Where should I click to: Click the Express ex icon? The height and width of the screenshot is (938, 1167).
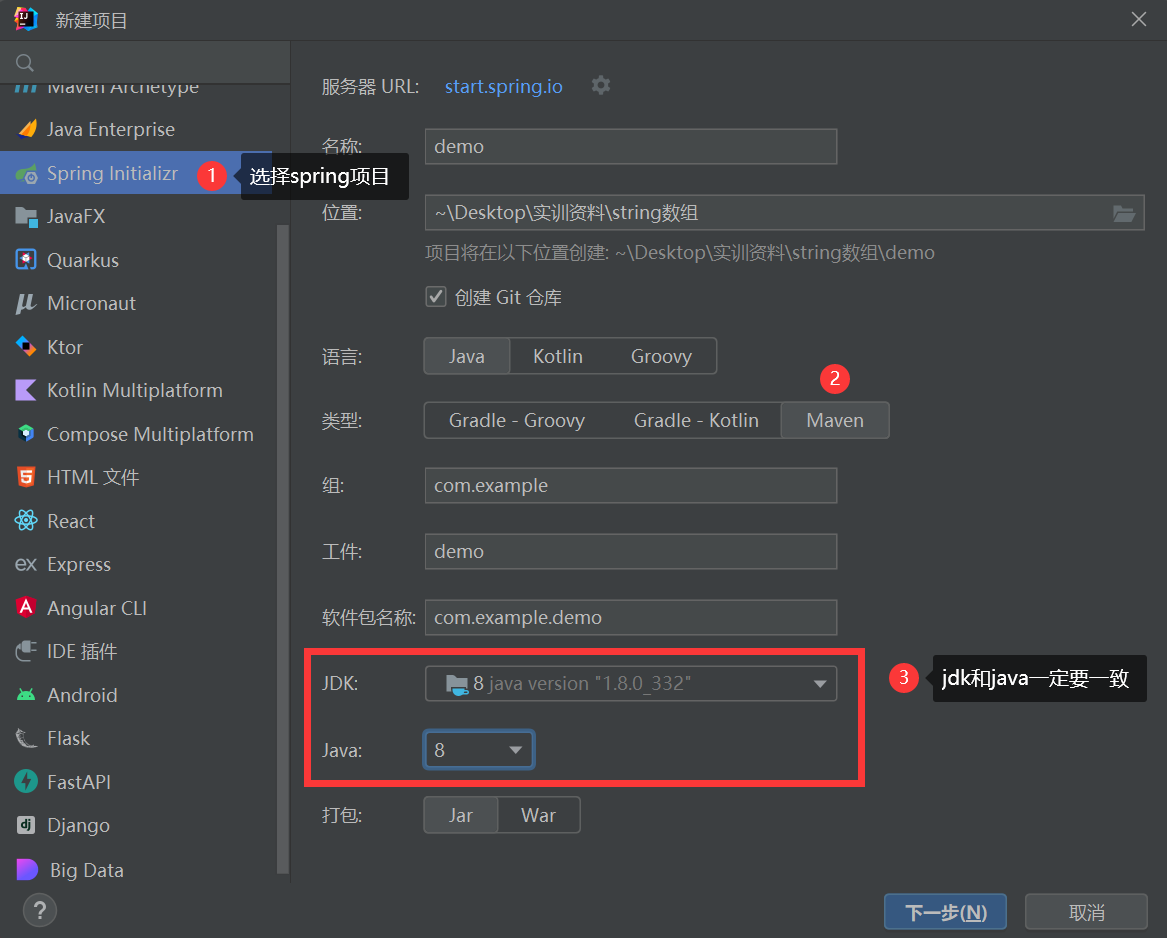[x=26, y=564]
